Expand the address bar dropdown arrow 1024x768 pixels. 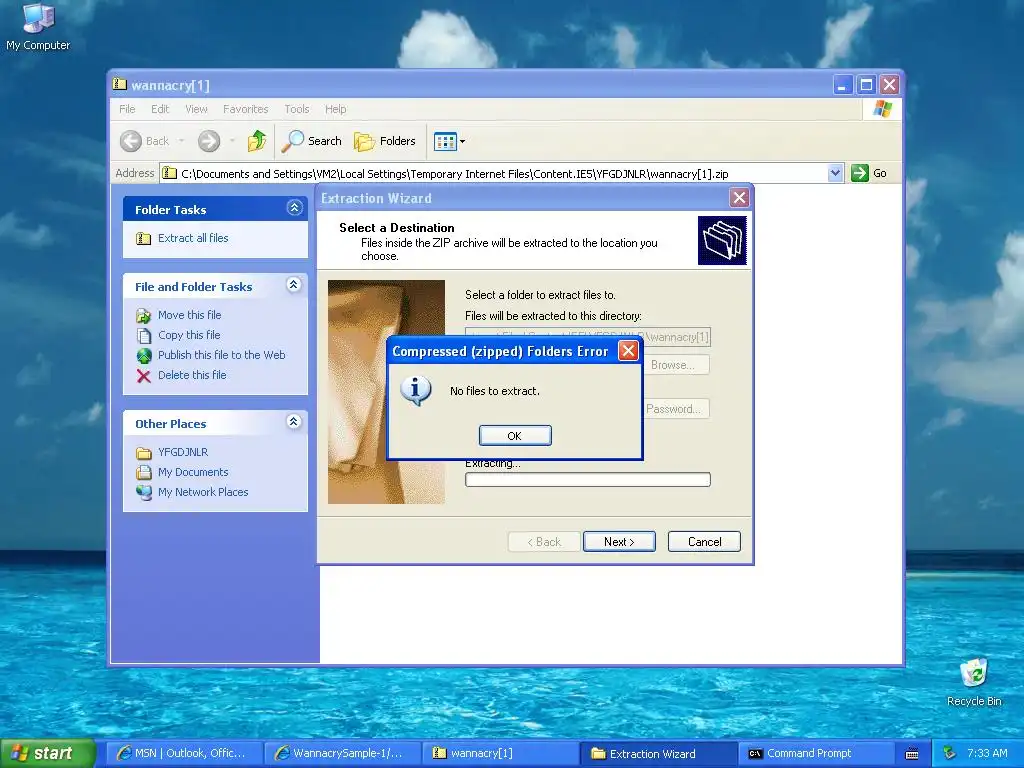835,173
